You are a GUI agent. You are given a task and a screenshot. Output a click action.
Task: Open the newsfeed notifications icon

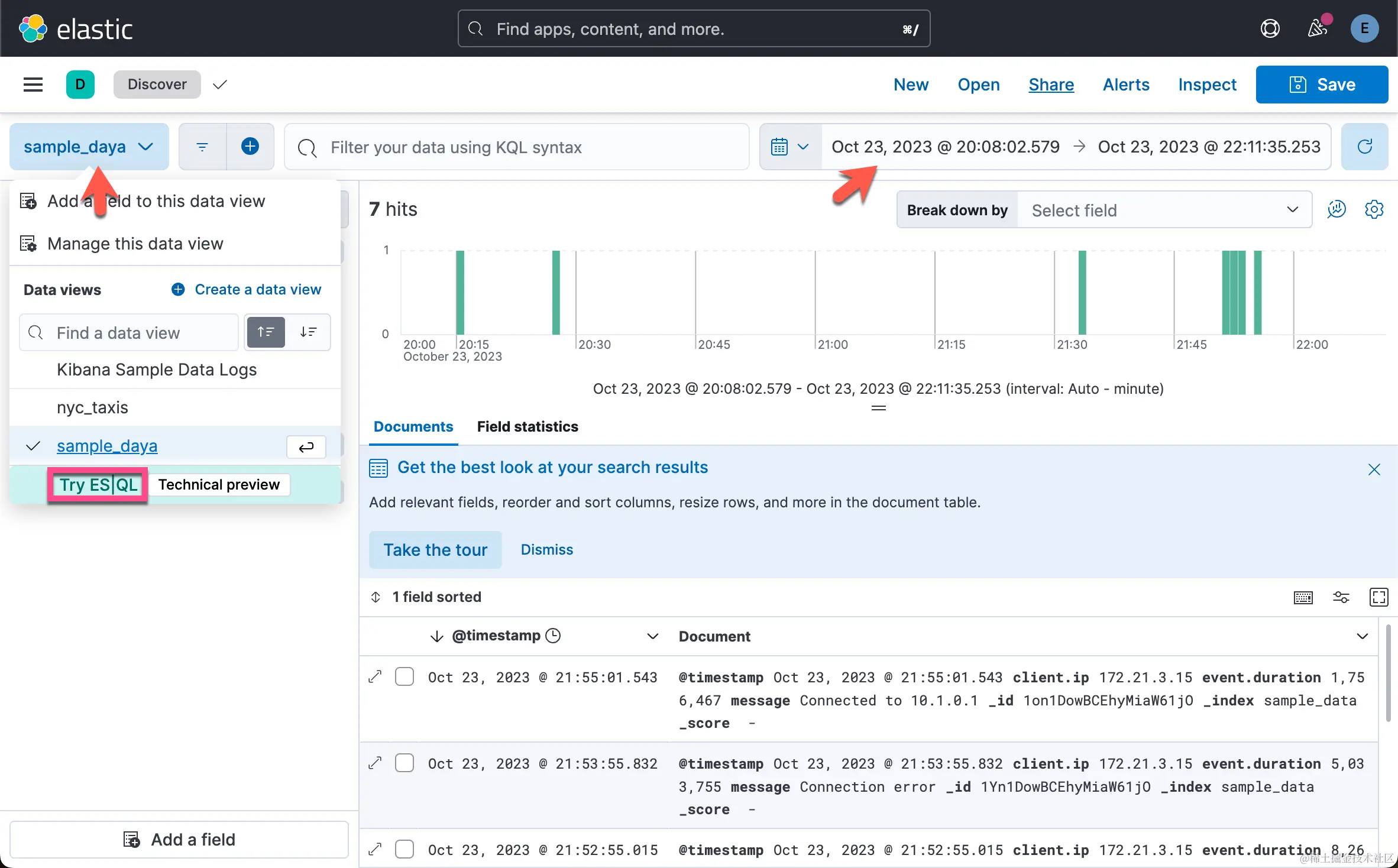pyautogui.click(x=1317, y=28)
